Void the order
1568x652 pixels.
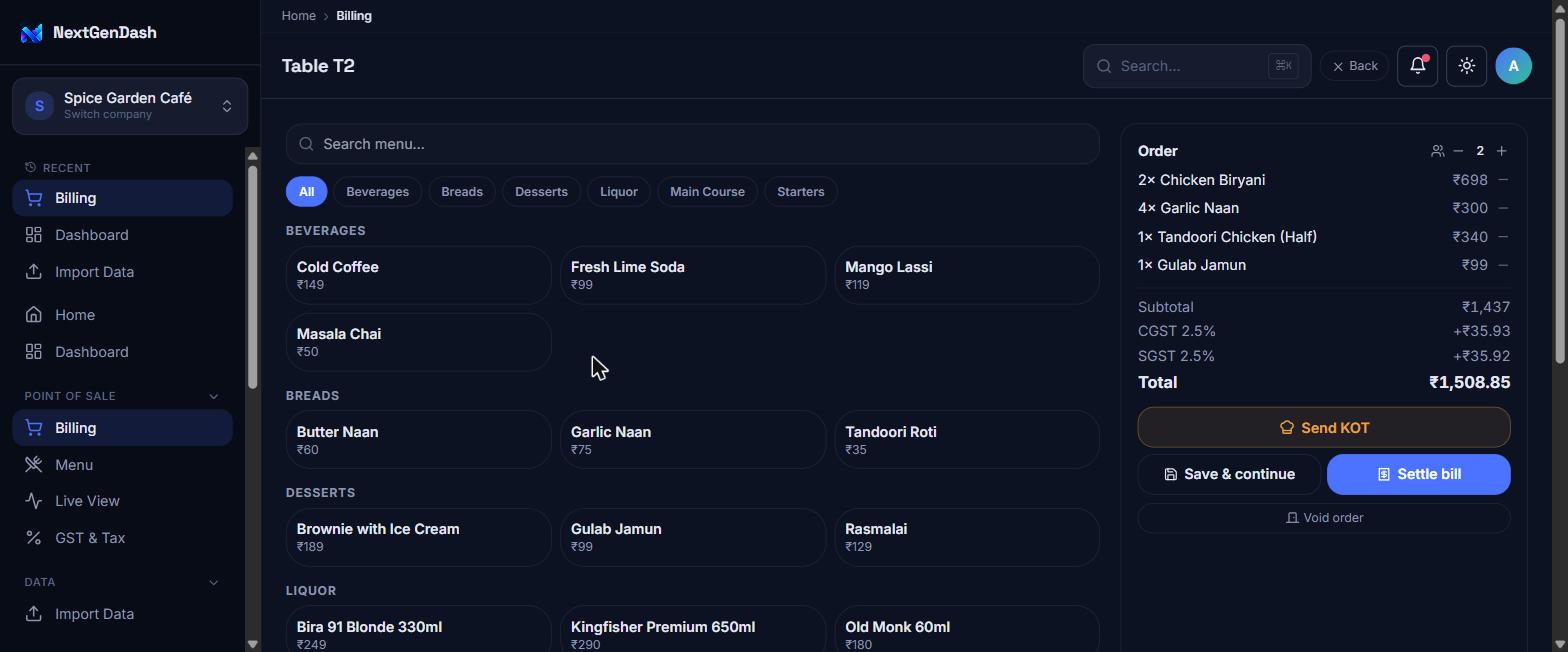tap(1324, 518)
